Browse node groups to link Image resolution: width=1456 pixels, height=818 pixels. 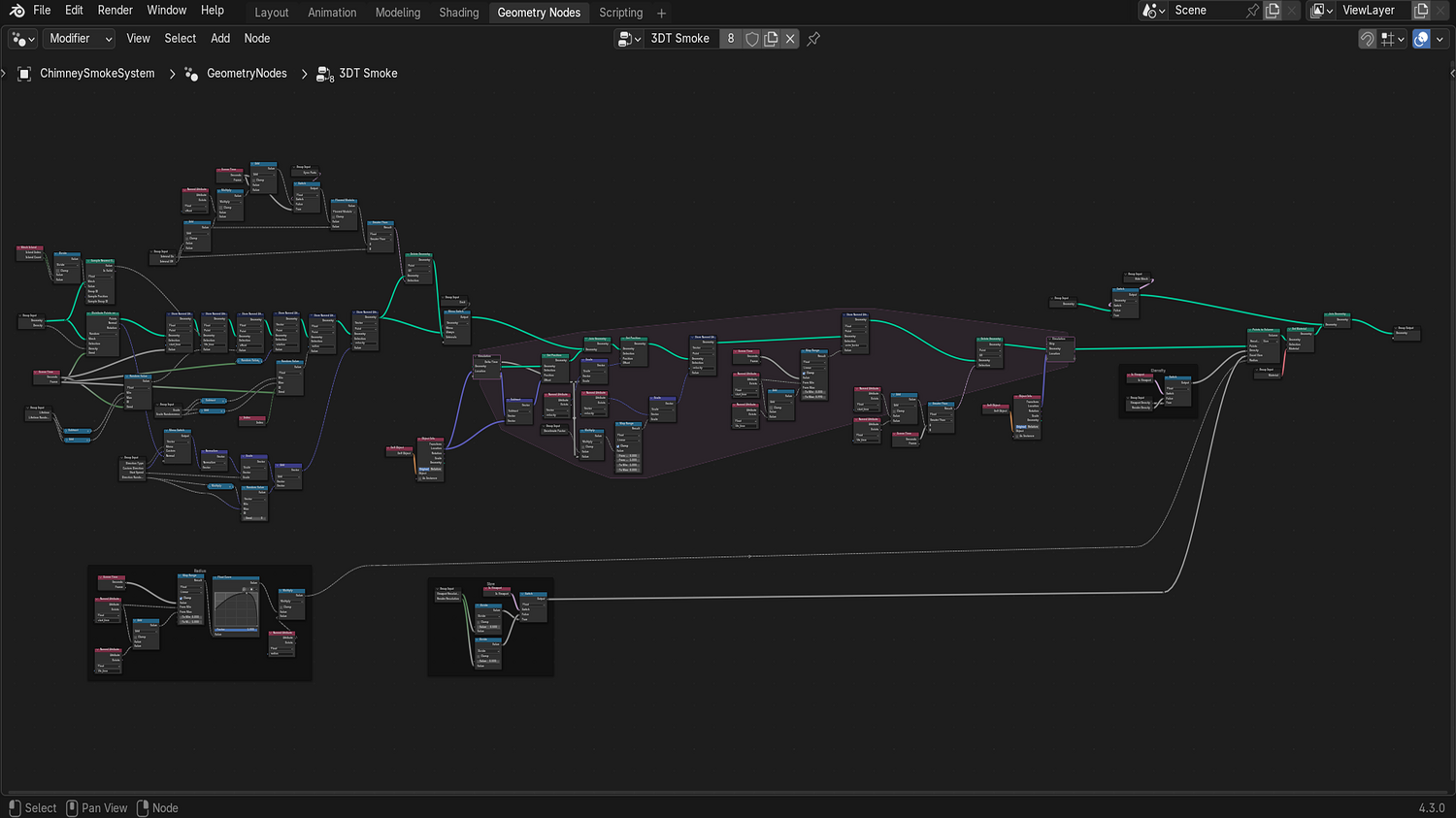click(x=629, y=39)
